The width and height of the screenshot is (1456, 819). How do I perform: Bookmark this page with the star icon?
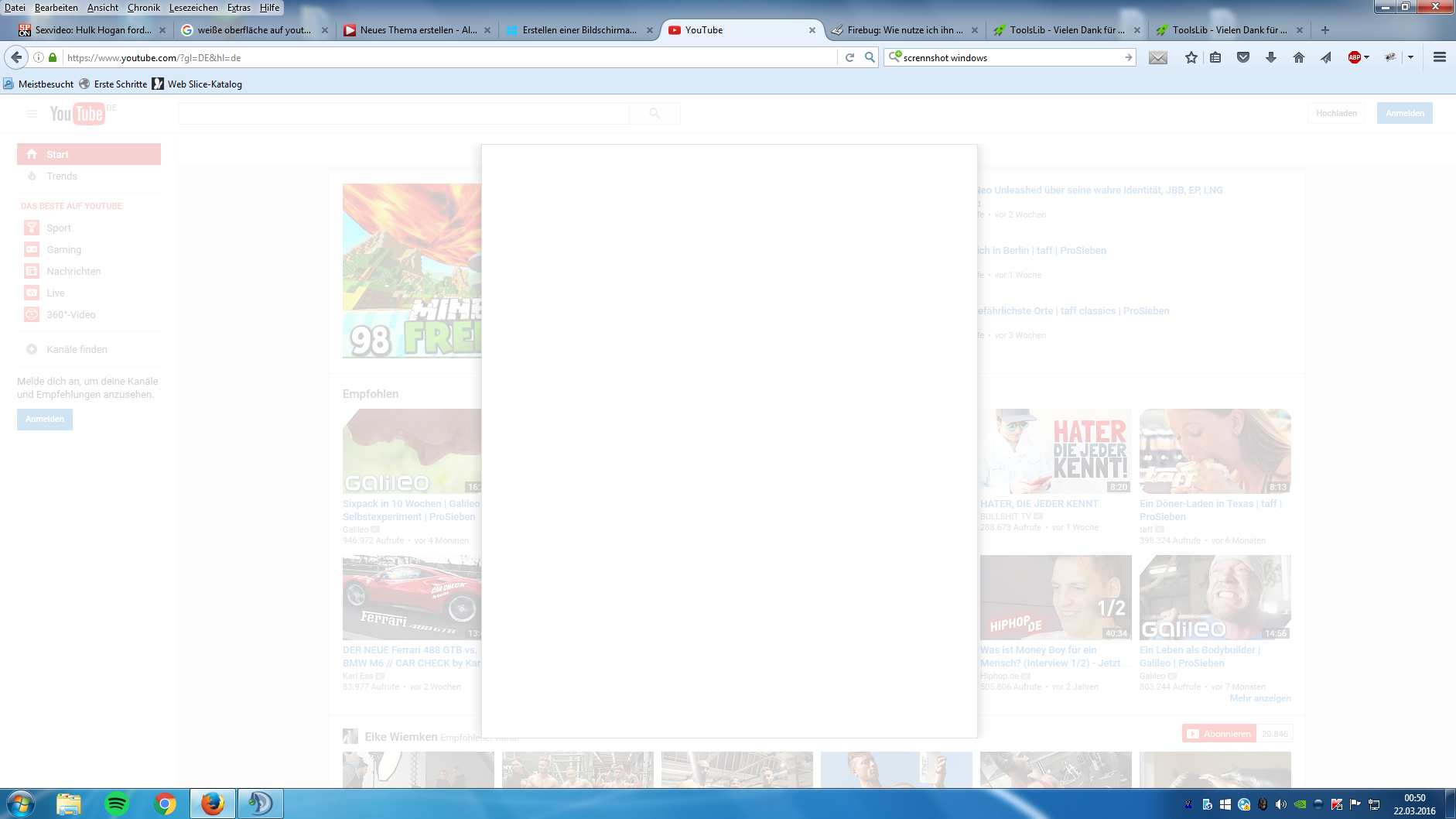[x=1191, y=57]
